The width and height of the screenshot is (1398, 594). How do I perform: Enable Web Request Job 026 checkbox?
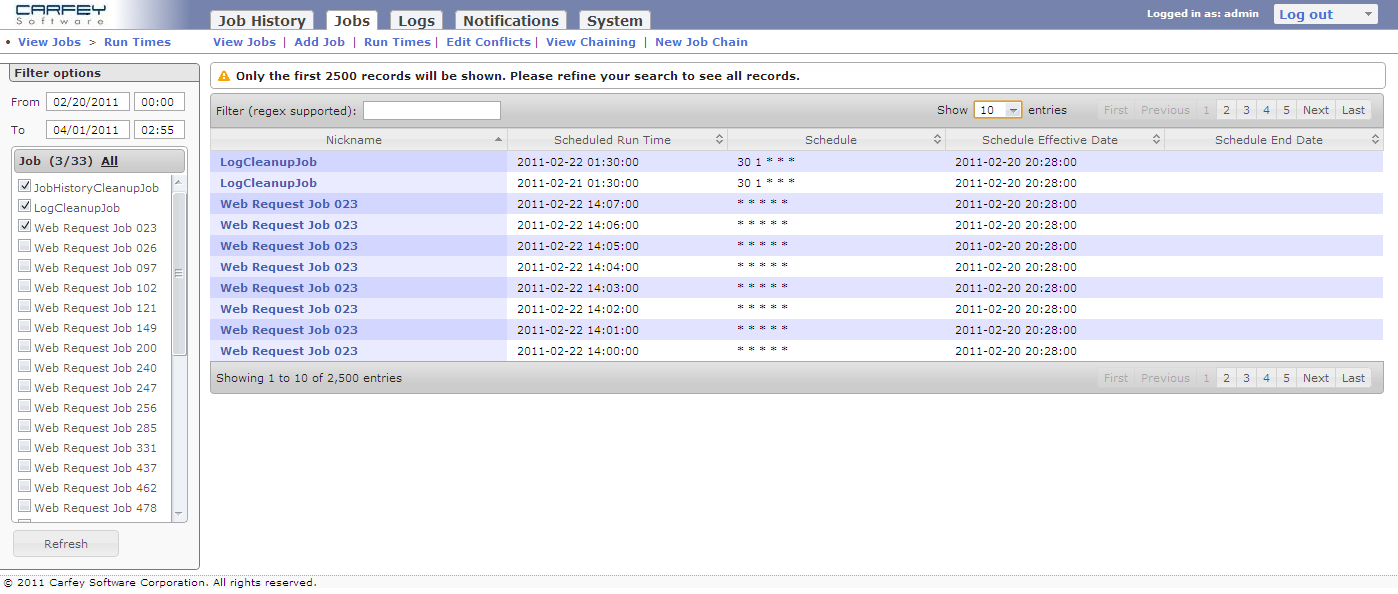click(25, 247)
